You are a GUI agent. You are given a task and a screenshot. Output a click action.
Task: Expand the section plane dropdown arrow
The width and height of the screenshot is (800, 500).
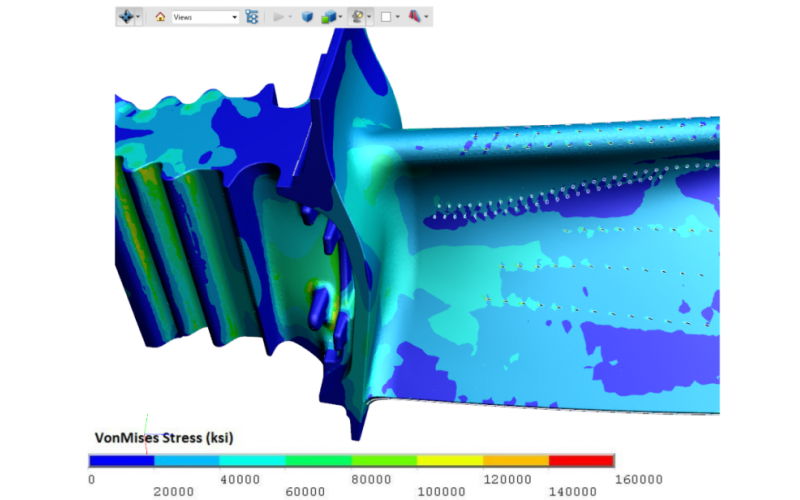tap(427, 17)
